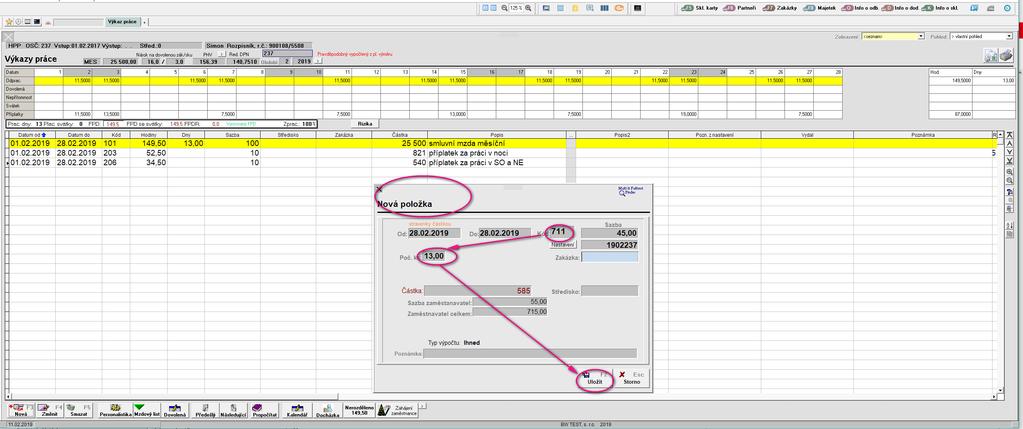Click the zoom in magnifier icon
1023x429 pixels.
pos(528,8)
